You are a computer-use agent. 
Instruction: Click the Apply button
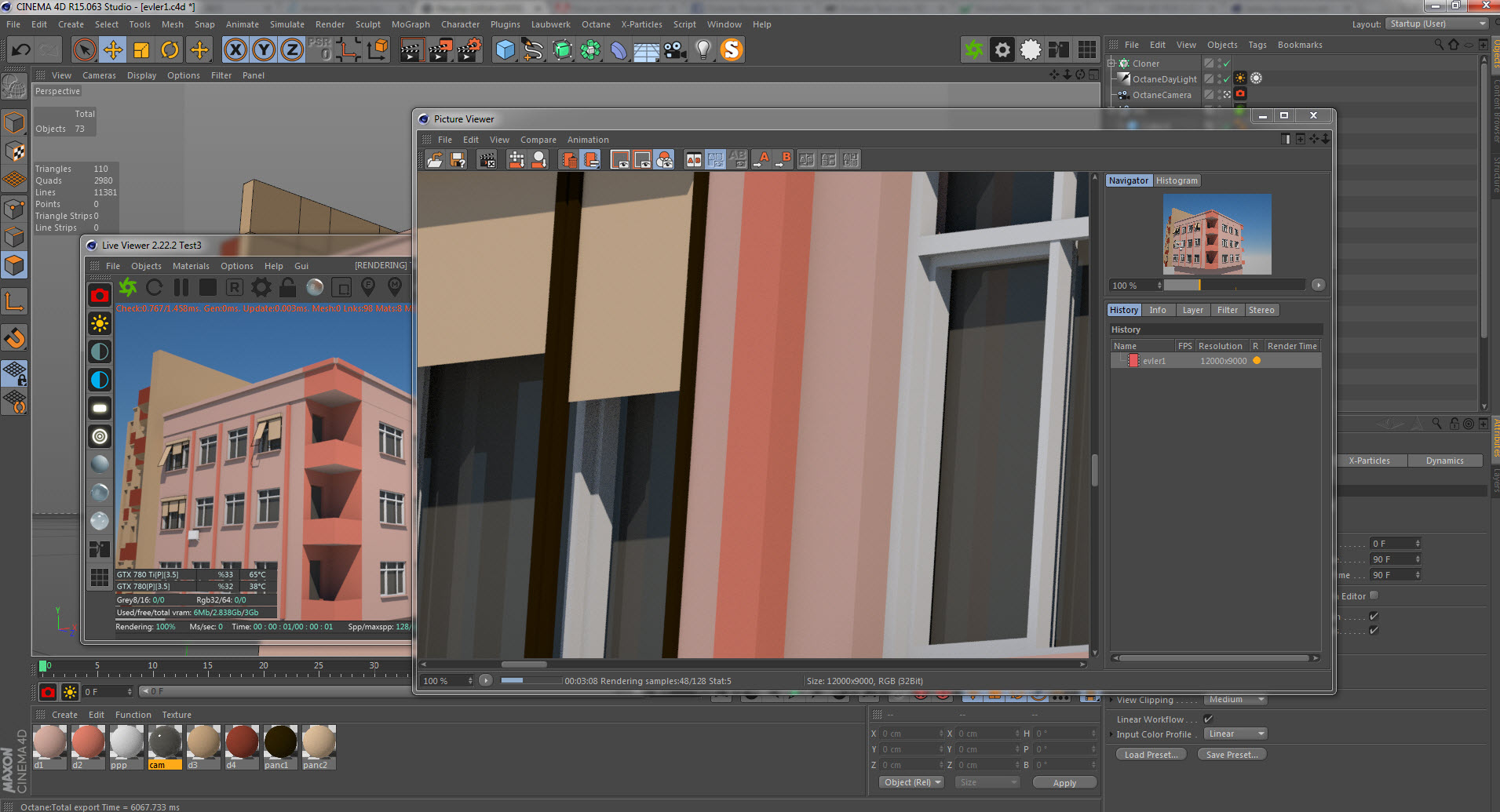(1064, 783)
